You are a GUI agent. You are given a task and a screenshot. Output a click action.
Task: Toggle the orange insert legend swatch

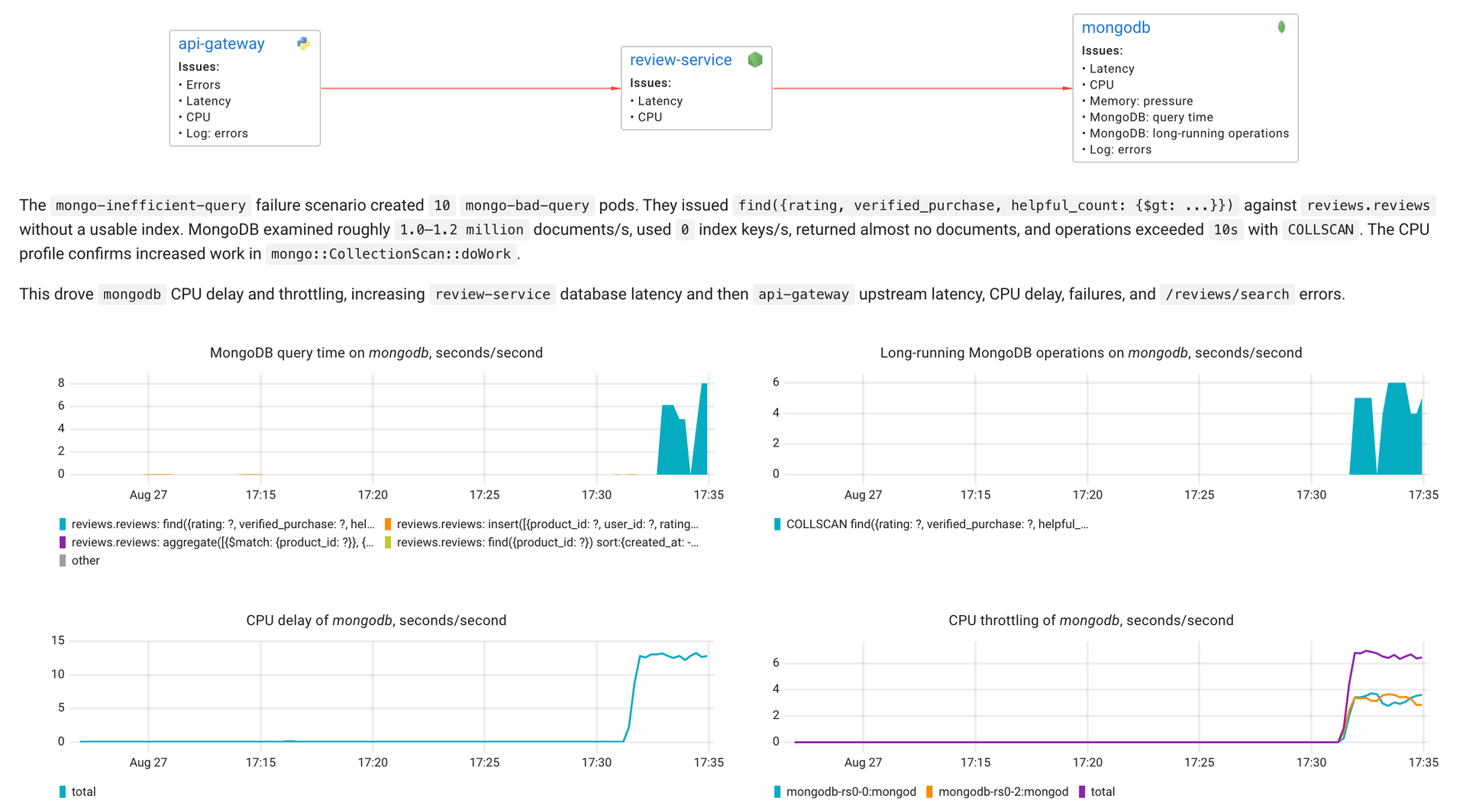click(x=388, y=524)
